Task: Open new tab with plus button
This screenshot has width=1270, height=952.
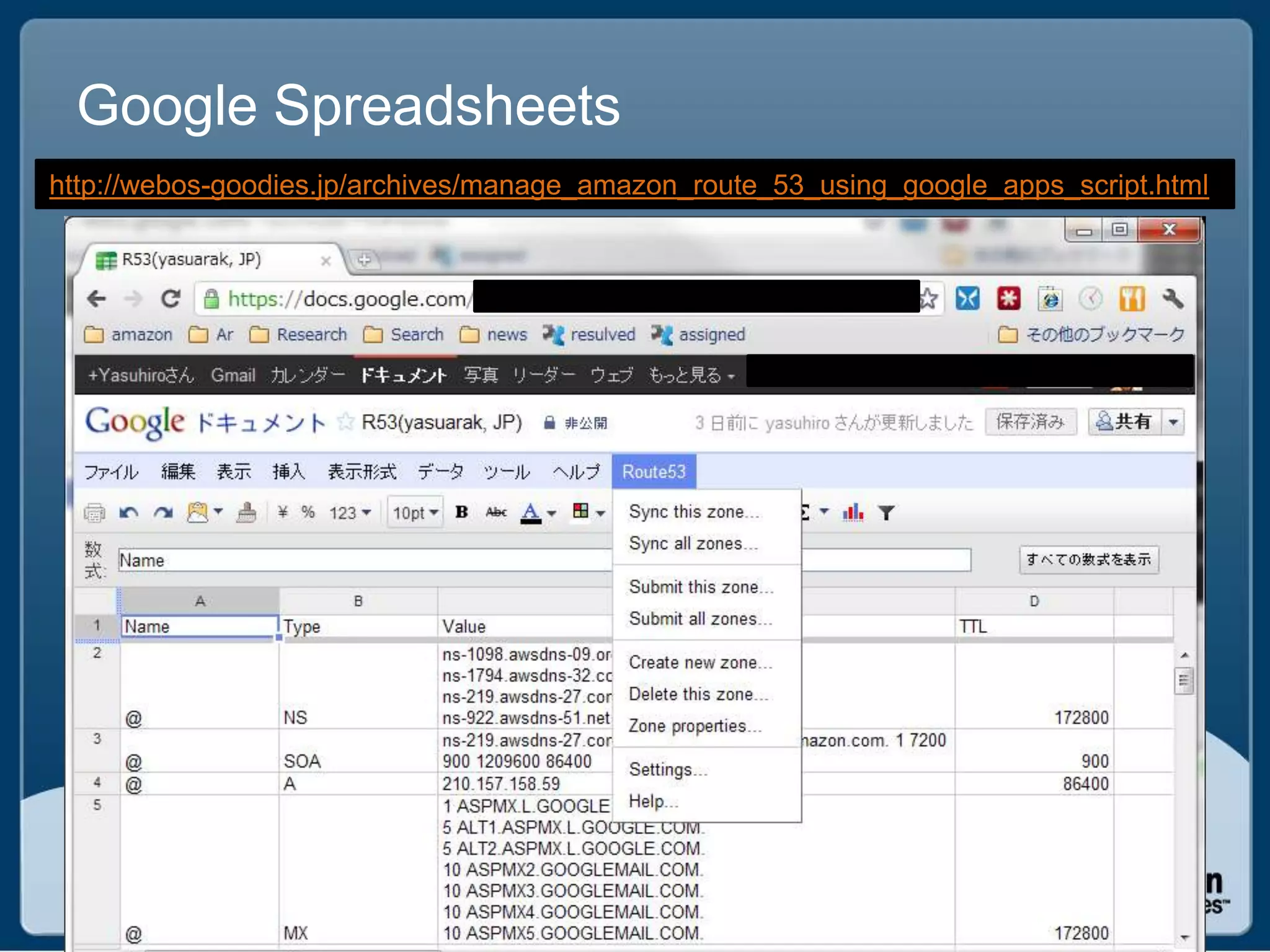Action: [x=364, y=260]
